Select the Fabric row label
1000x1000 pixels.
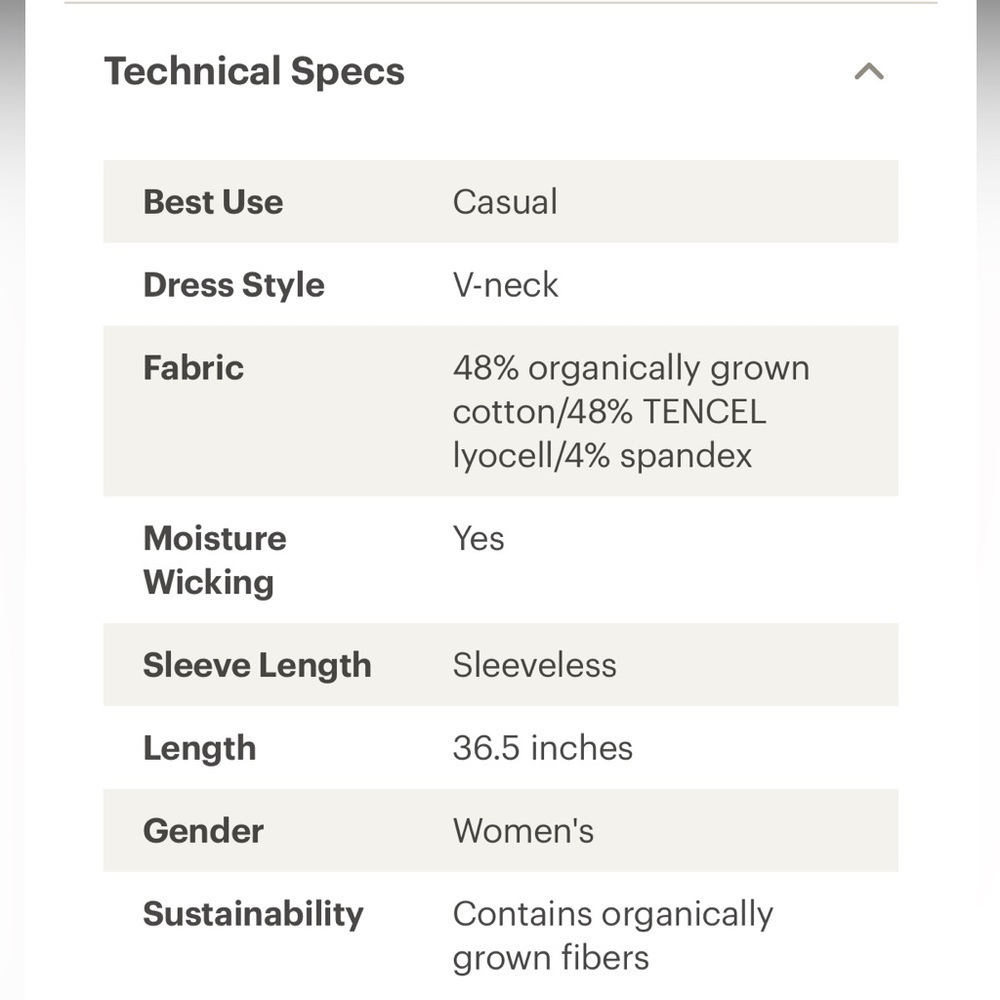(193, 368)
